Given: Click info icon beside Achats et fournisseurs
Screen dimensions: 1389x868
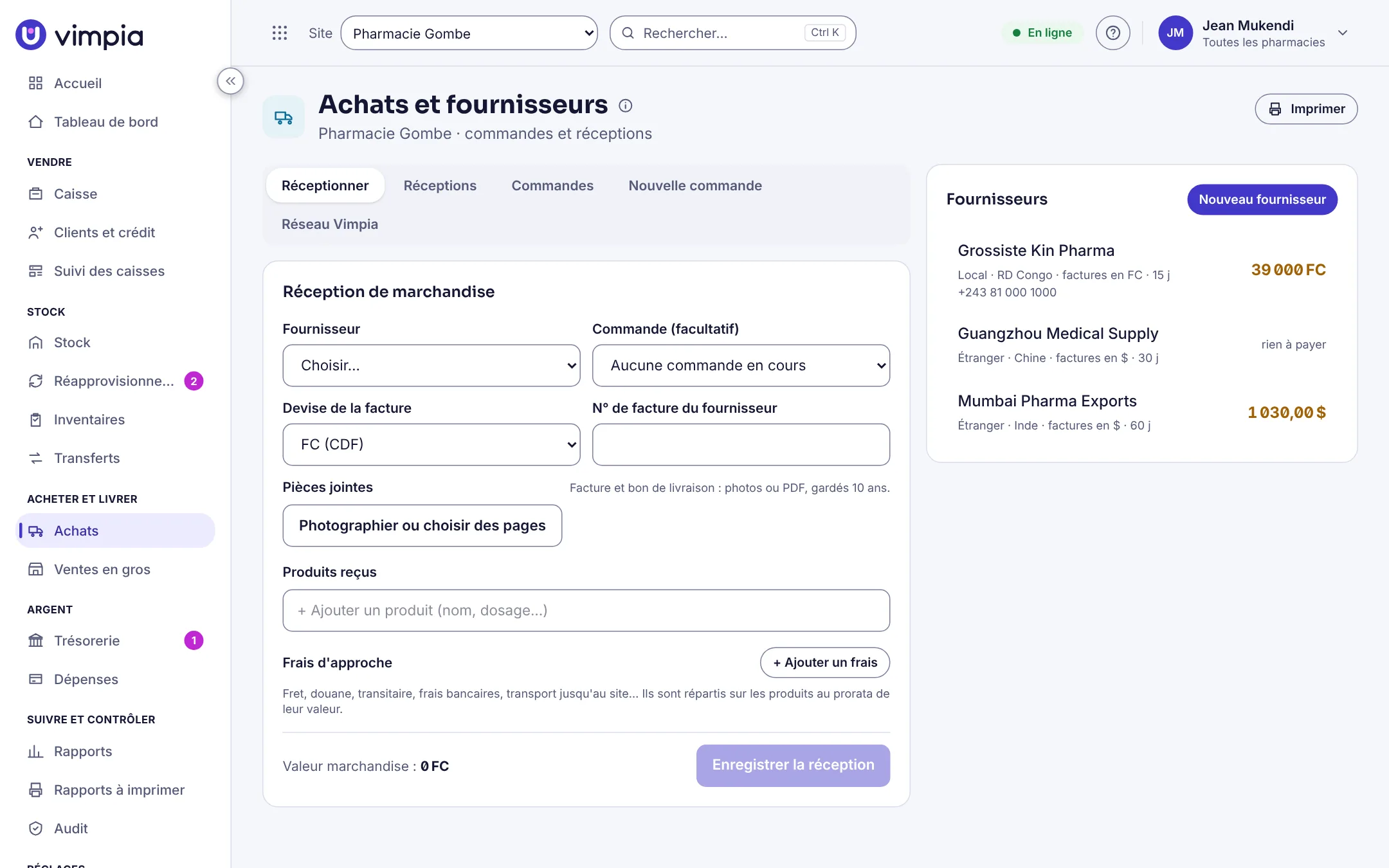Looking at the screenshot, I should click(625, 105).
